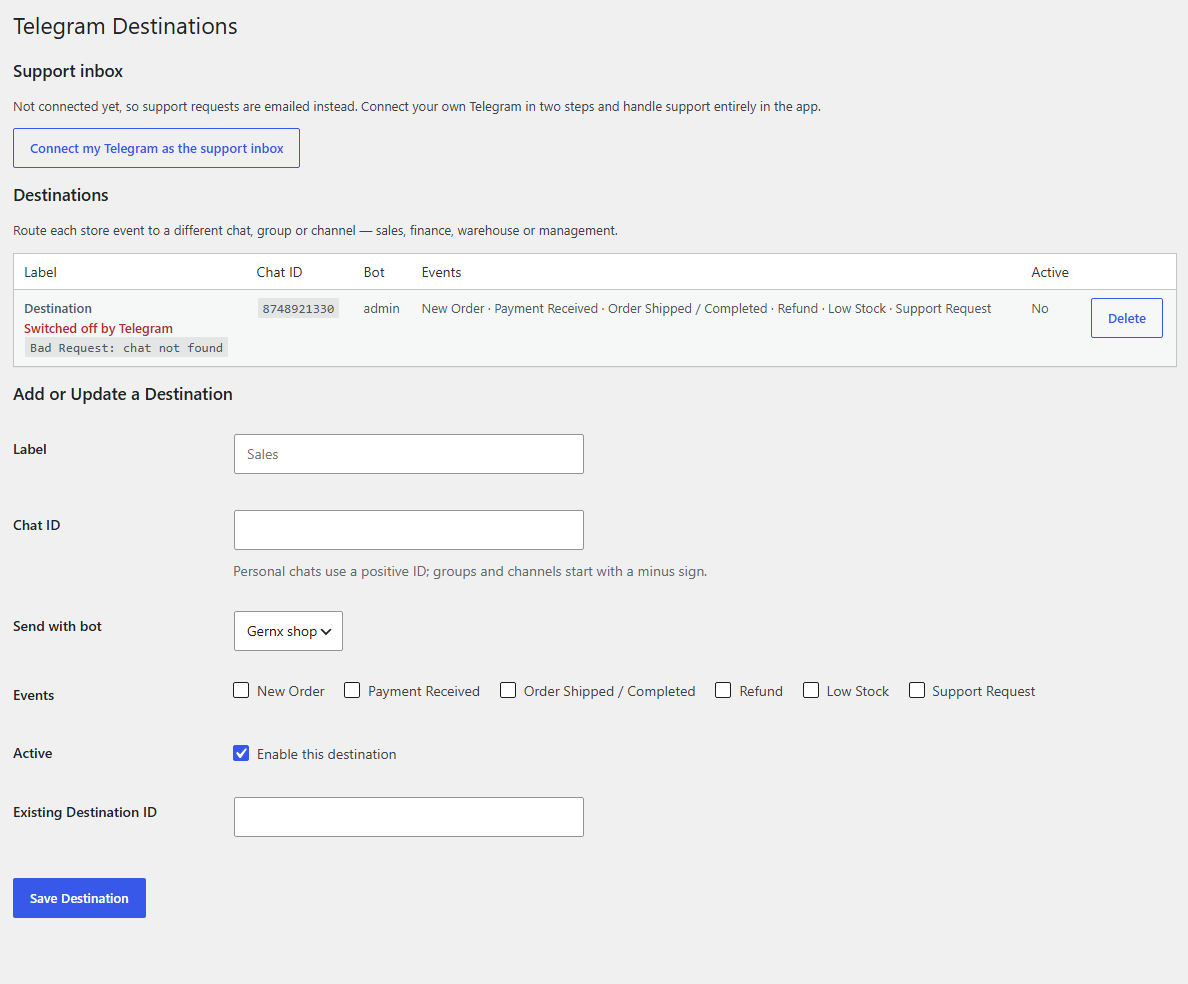Viewport: 1188px width, 984px height.
Task: Click Connect my Telegram as the support inbox
Action: [156, 148]
